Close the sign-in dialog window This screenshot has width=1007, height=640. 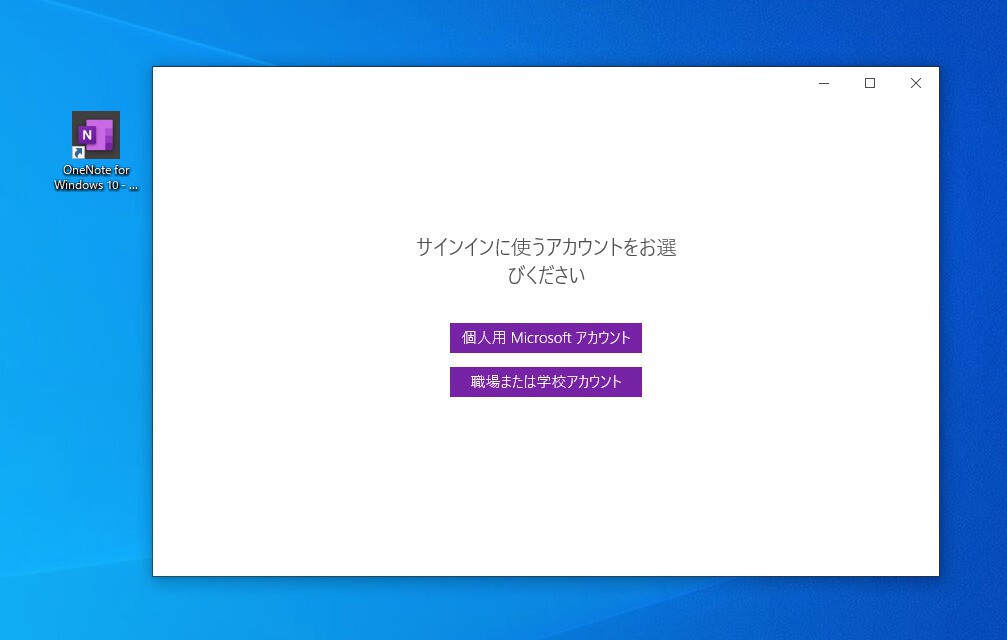point(916,83)
